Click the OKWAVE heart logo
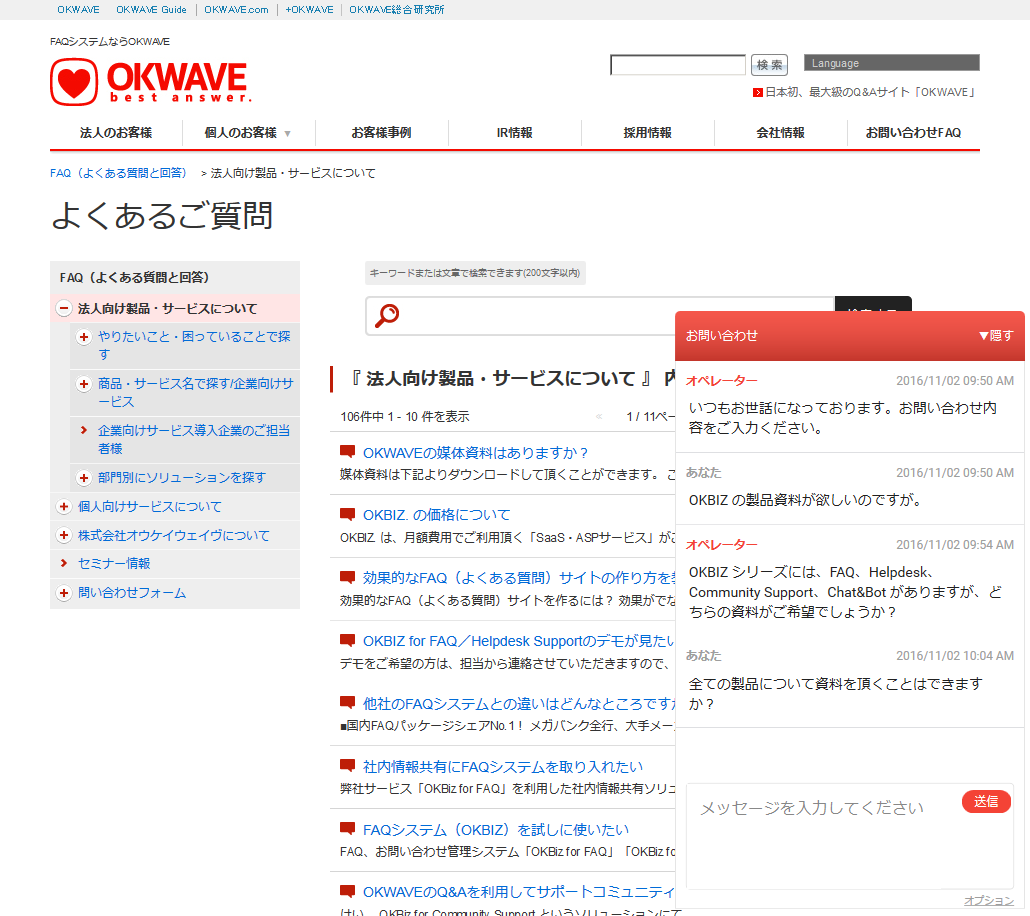The image size is (1030, 916). point(75,82)
